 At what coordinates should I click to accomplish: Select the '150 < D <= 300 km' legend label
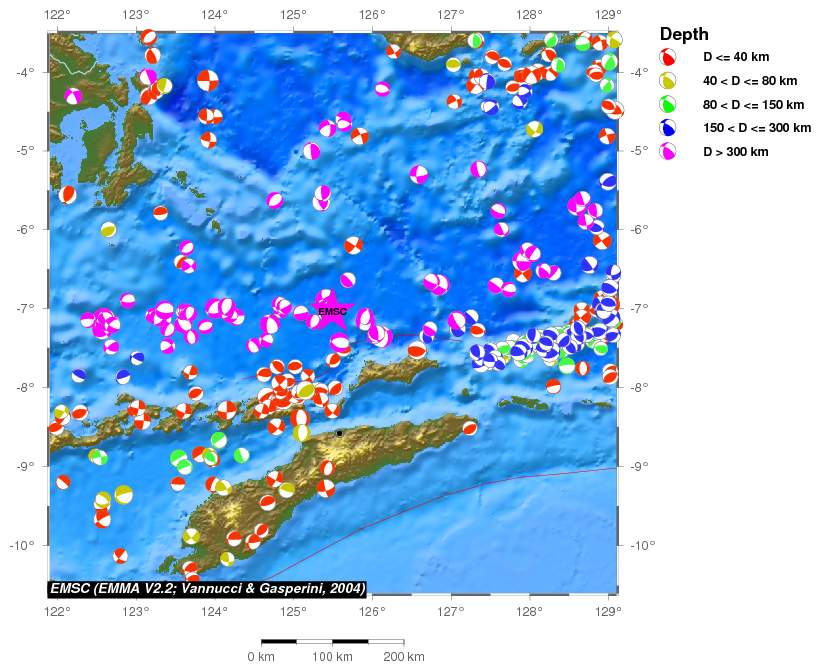click(757, 128)
